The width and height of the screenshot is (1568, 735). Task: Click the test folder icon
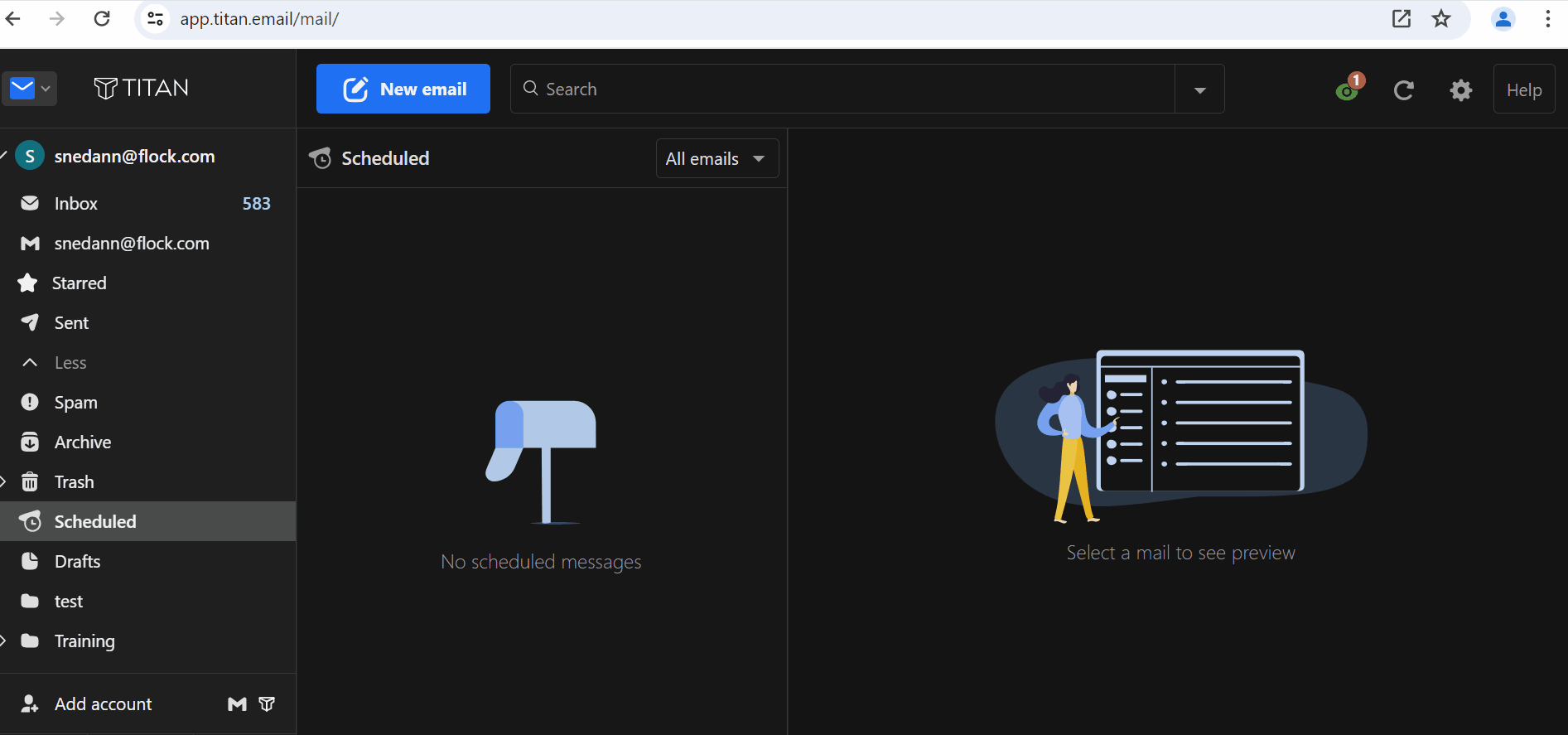click(30, 601)
